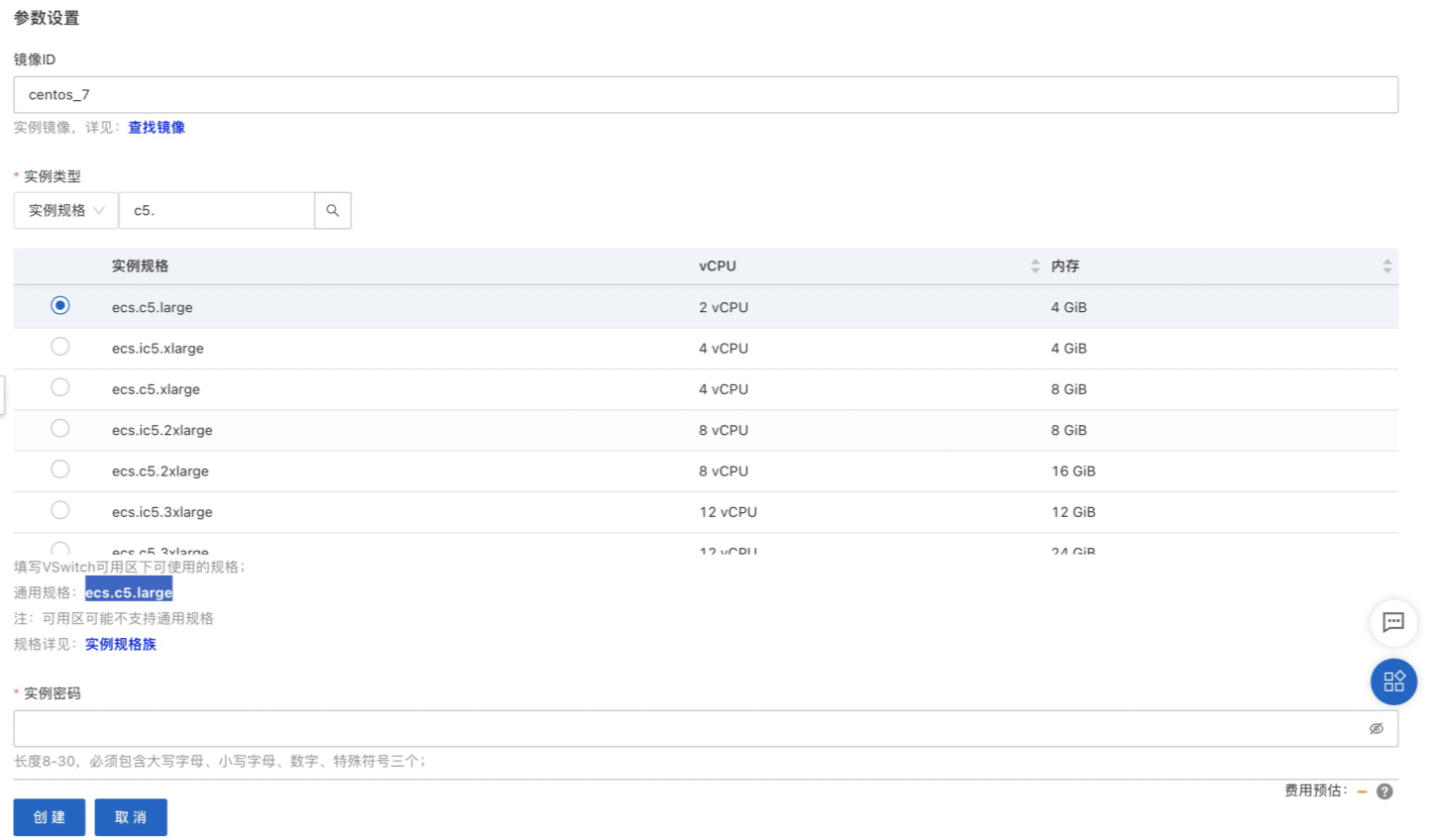The image size is (1429, 840).
Task: Click the cost estimate help question icon
Action: point(1384,791)
